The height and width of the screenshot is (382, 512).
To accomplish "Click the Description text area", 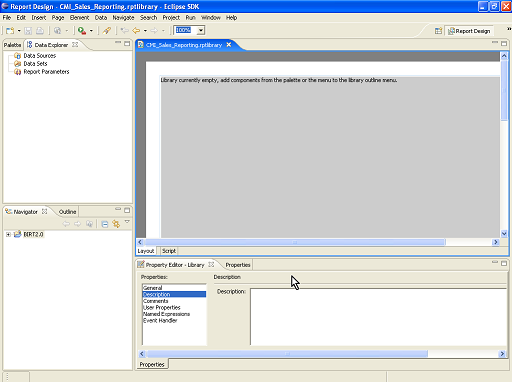I will (379, 317).
